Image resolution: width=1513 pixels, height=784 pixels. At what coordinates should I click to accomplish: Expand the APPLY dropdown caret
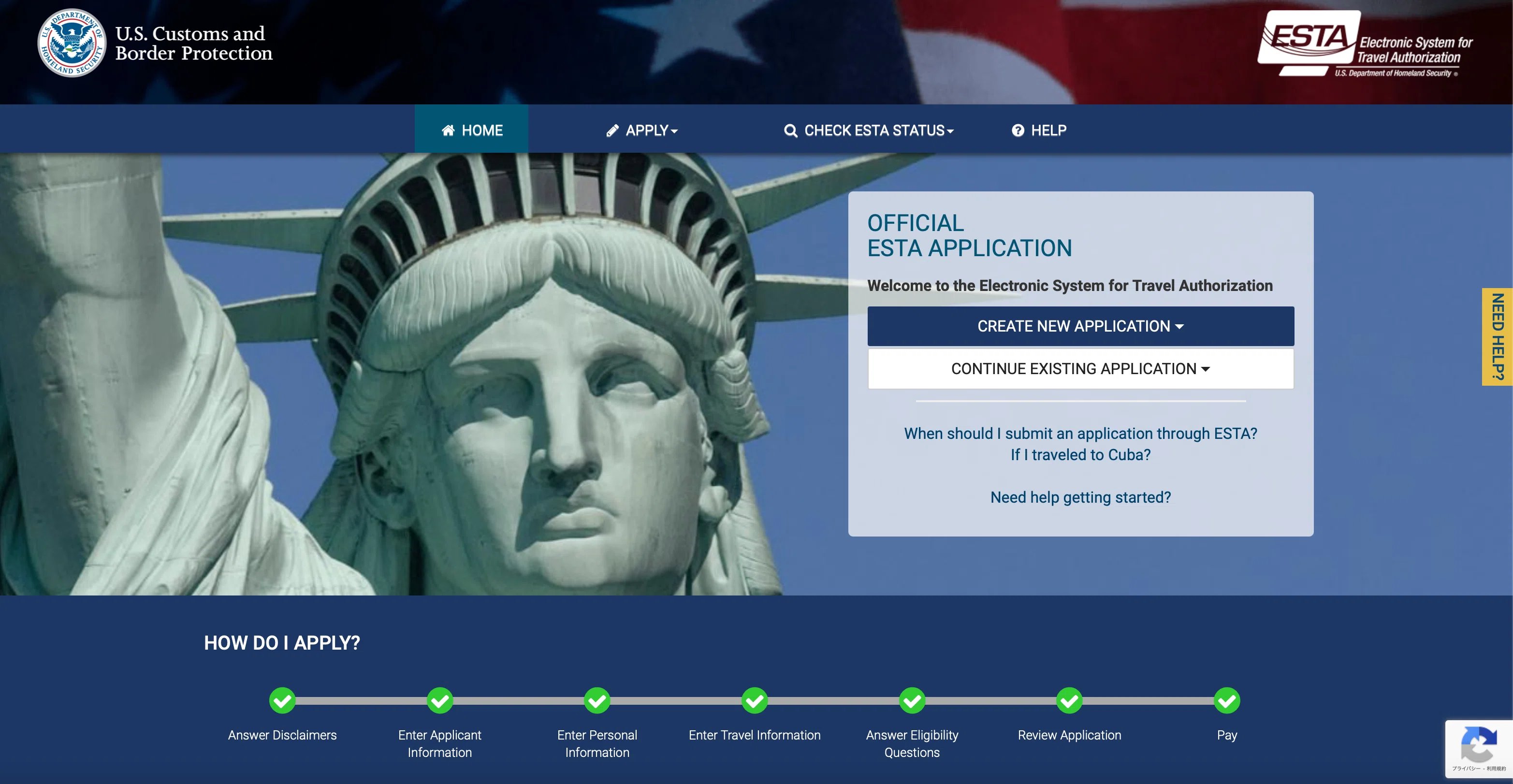(x=674, y=131)
